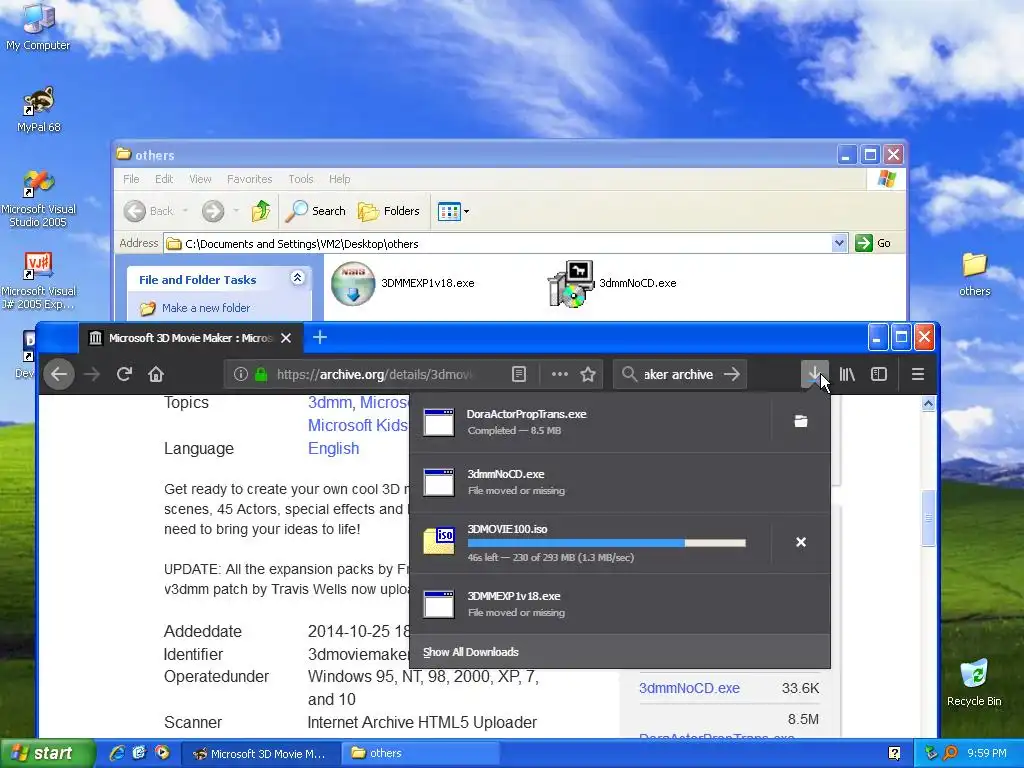
Task: Open Edit menu in others window
Action: pos(164,179)
